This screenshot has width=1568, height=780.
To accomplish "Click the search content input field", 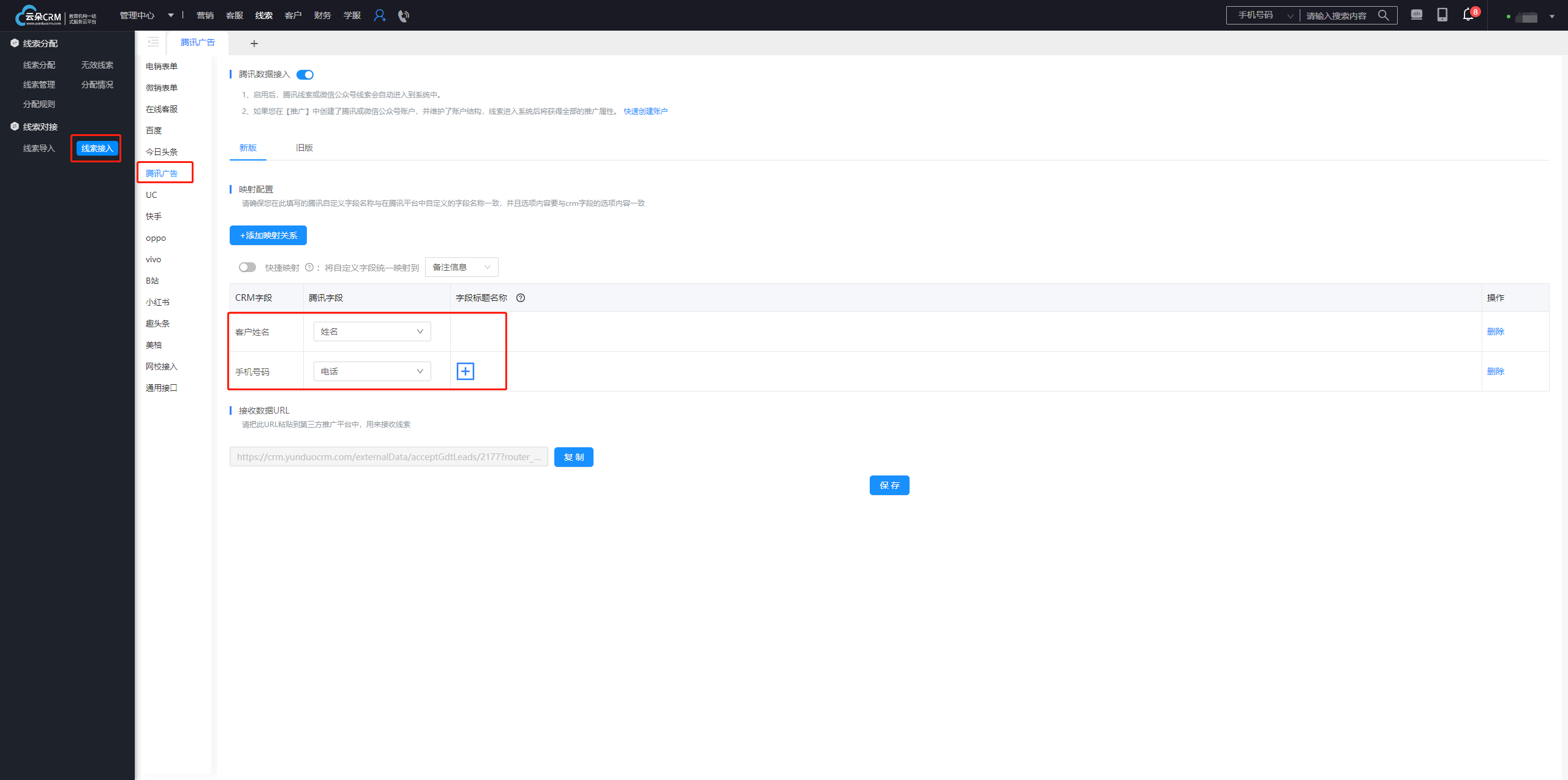I will click(1338, 16).
